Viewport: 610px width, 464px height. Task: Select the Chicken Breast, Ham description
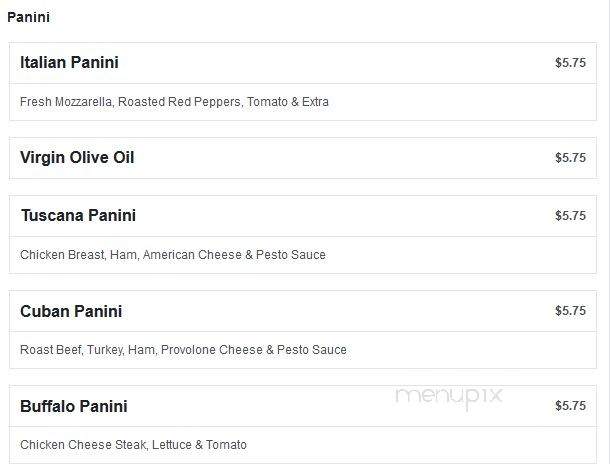coord(173,255)
